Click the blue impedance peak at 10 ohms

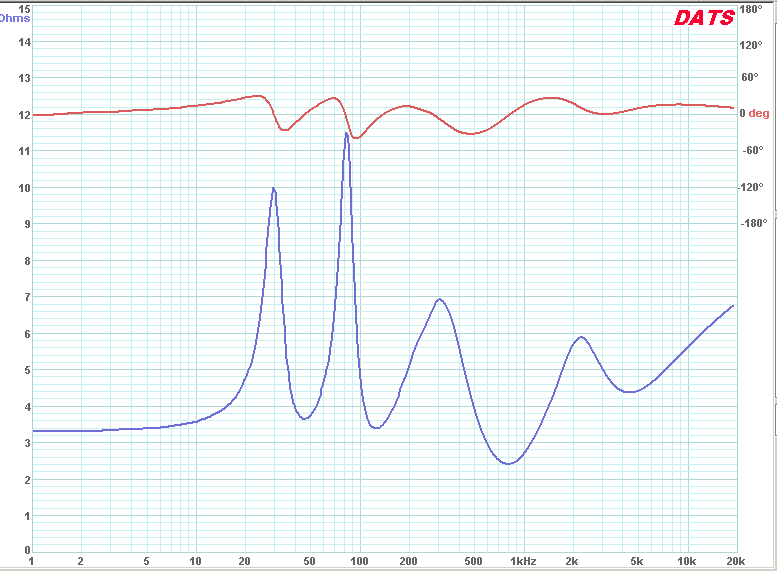pos(273,188)
